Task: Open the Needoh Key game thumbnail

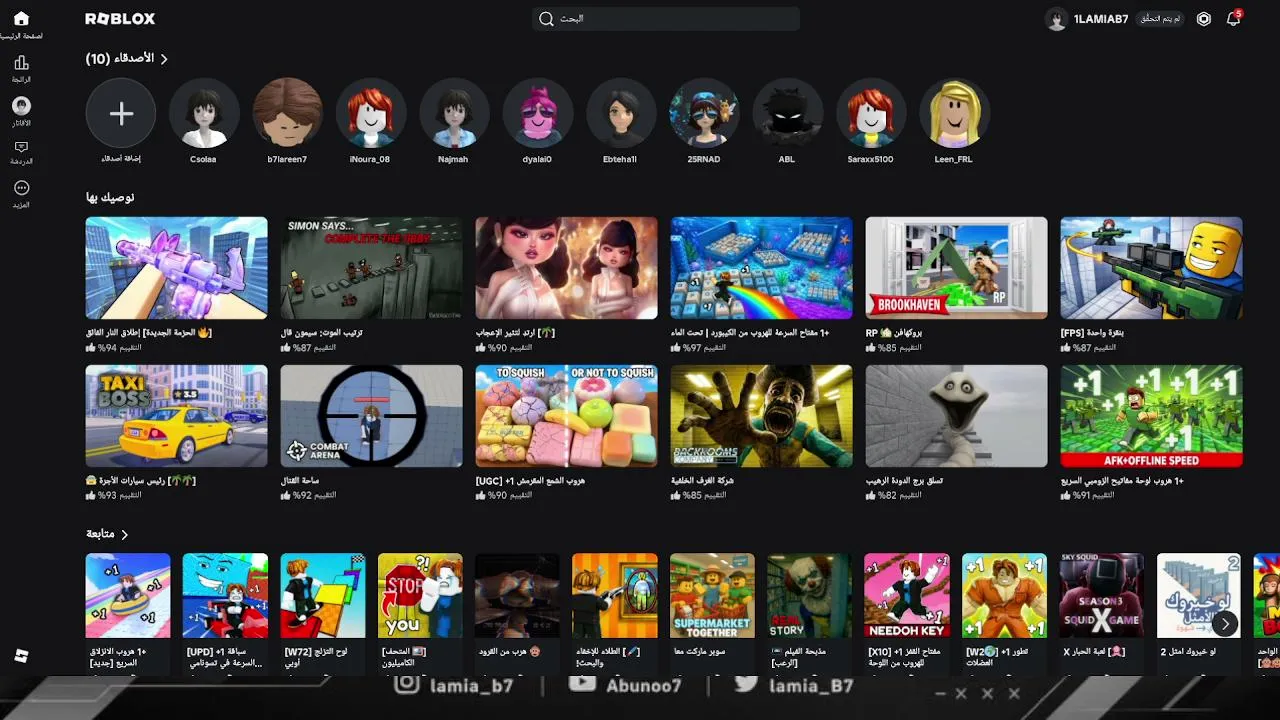Action: pos(907,596)
